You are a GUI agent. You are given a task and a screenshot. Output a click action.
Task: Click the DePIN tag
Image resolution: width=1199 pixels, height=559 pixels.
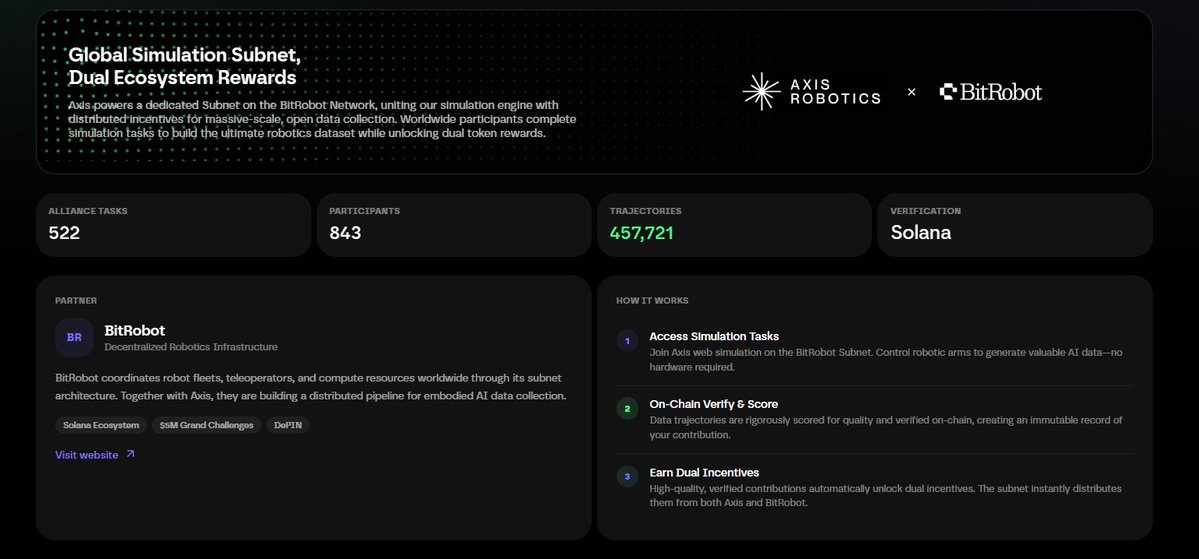click(288, 425)
